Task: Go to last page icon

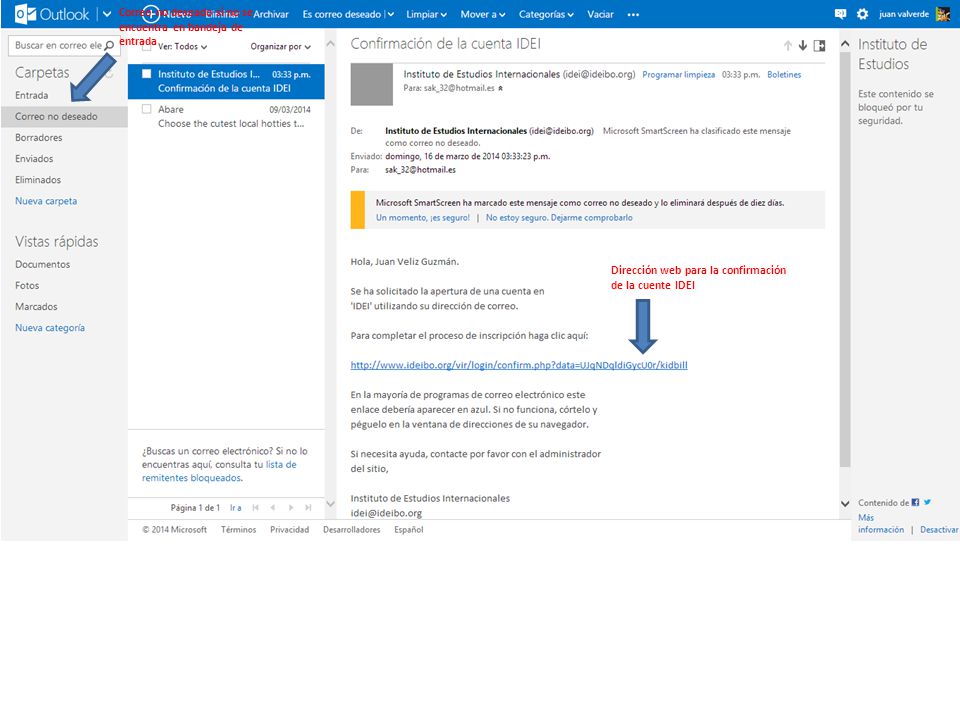Action: [x=309, y=508]
